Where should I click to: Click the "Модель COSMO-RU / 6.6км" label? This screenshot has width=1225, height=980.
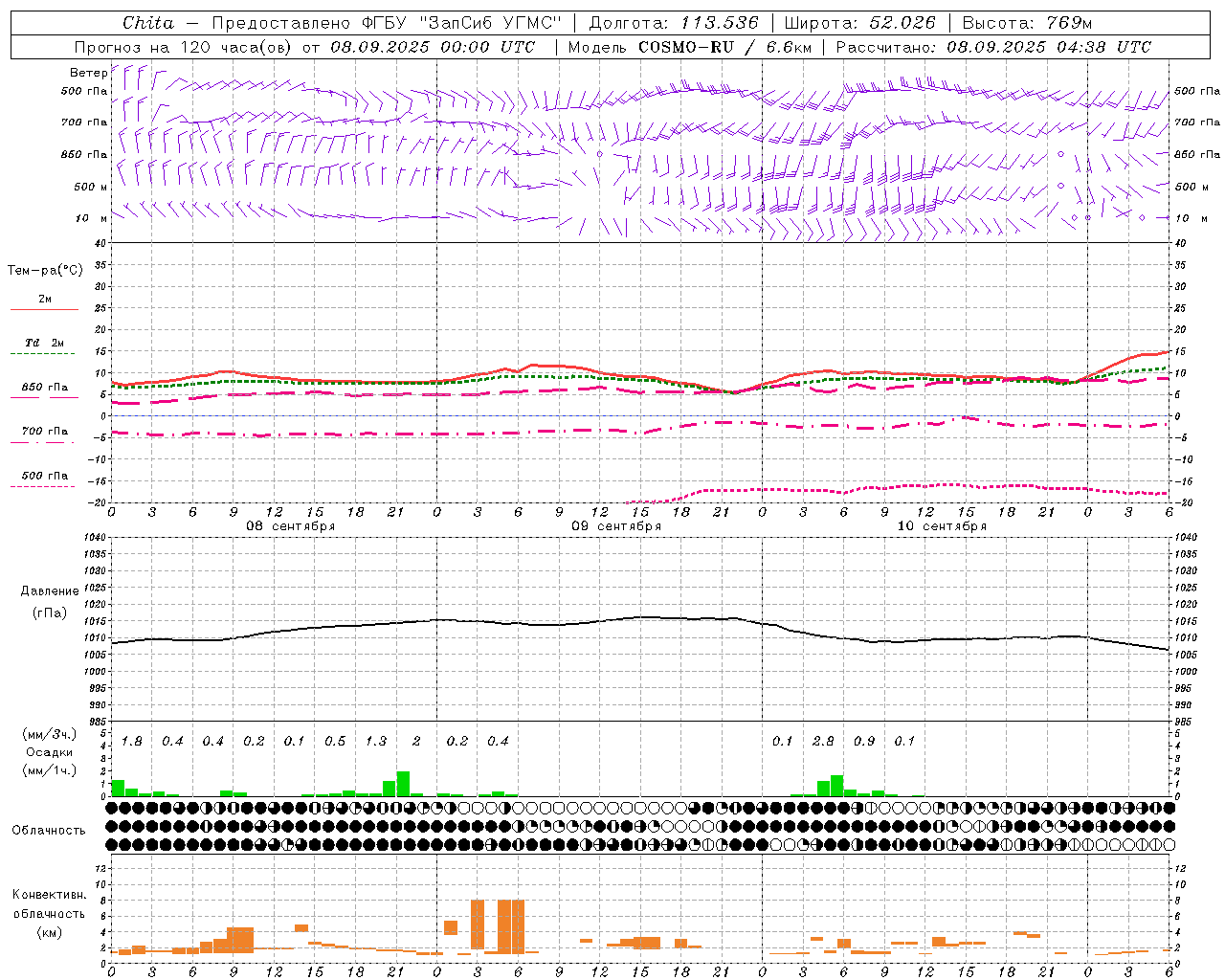click(690, 47)
